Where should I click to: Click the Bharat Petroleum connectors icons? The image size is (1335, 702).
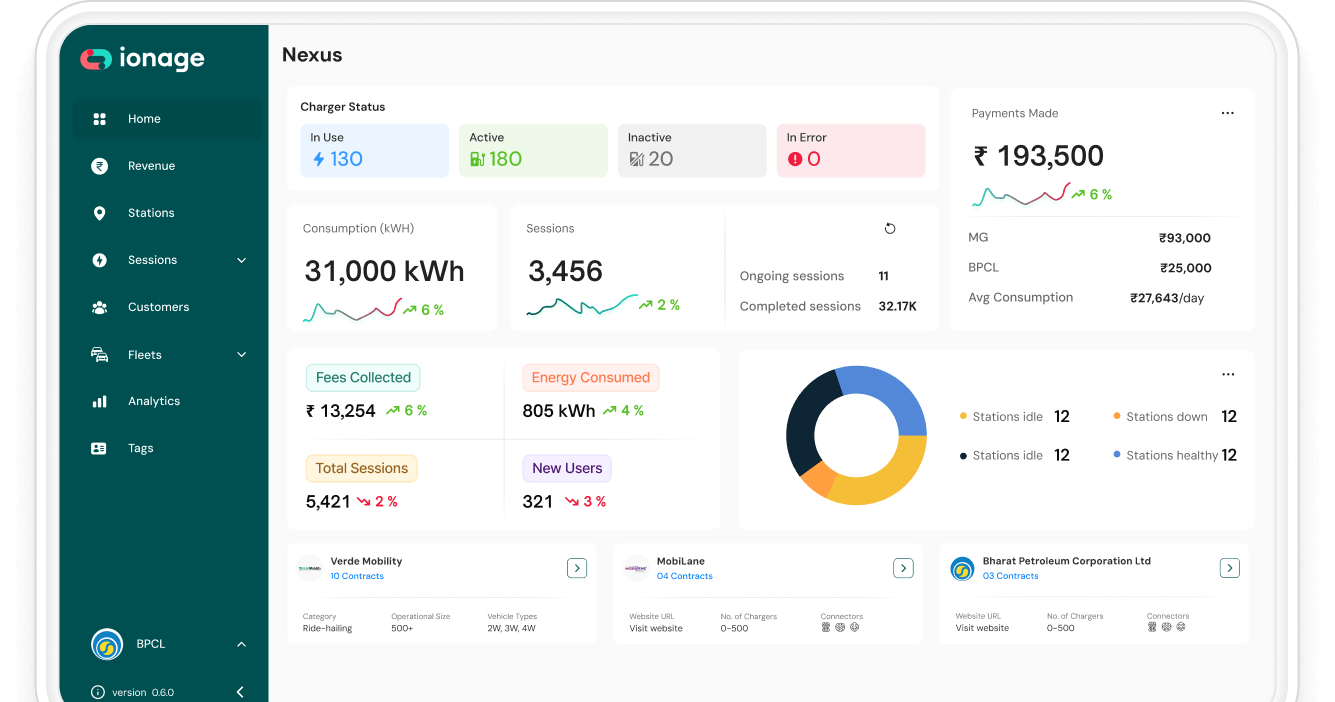click(1167, 628)
